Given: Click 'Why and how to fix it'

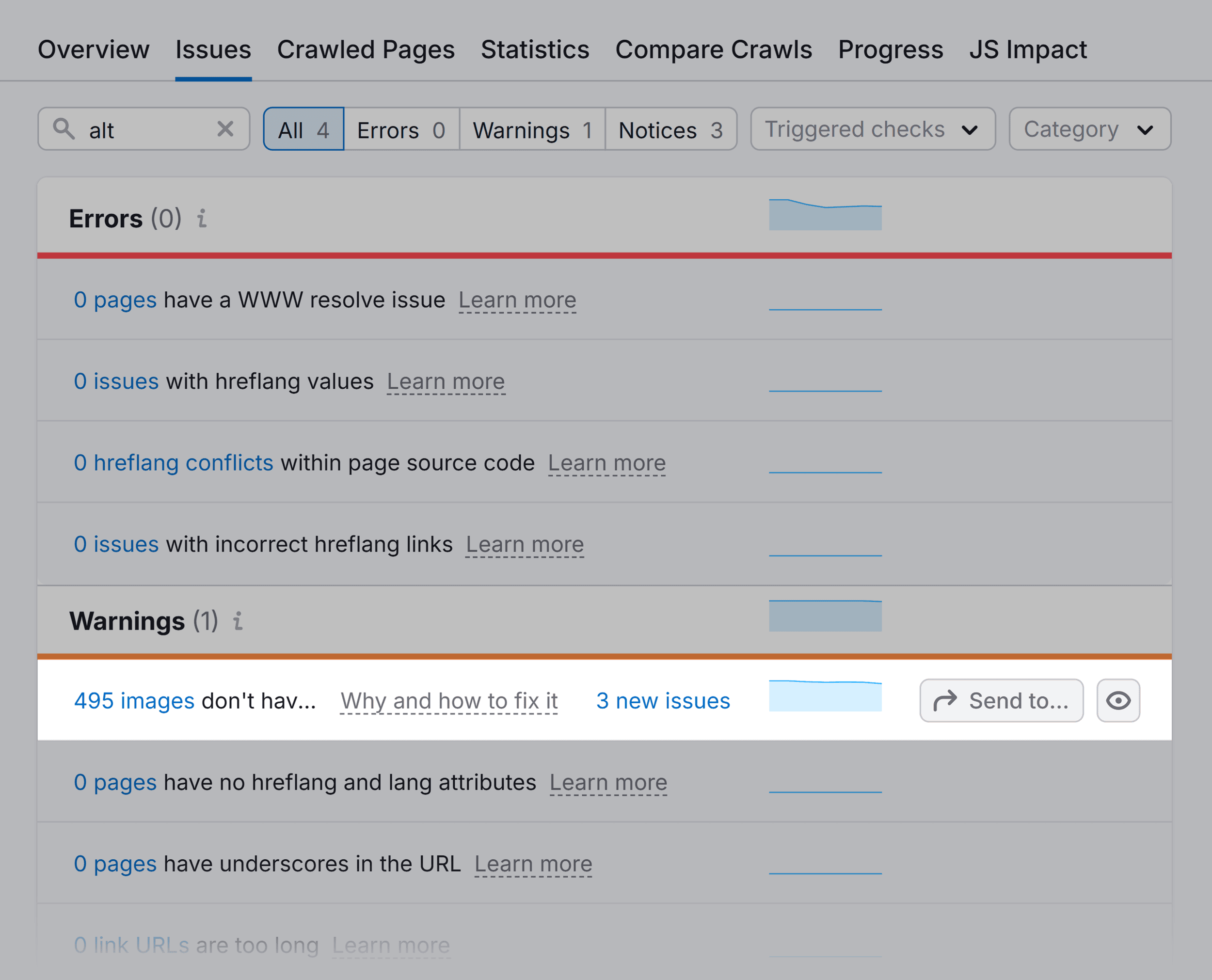Looking at the screenshot, I should (x=449, y=700).
